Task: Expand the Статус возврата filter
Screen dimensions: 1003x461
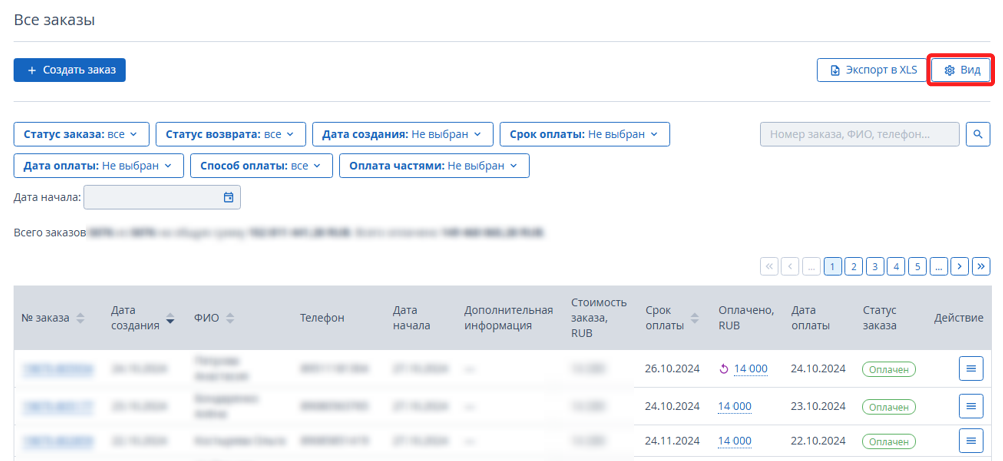Action: [230, 134]
